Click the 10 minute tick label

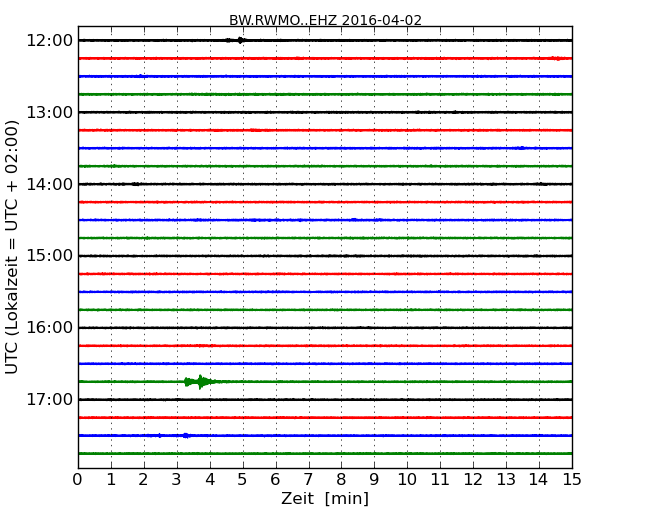coord(407,480)
